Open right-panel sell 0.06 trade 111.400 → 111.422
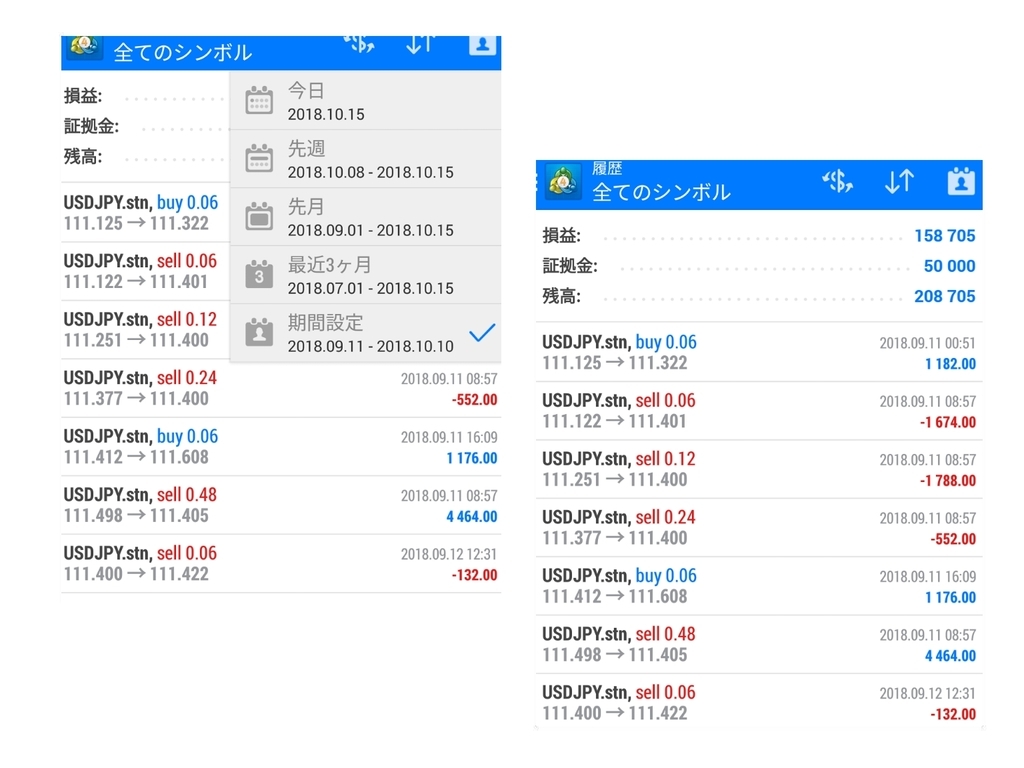 759,703
